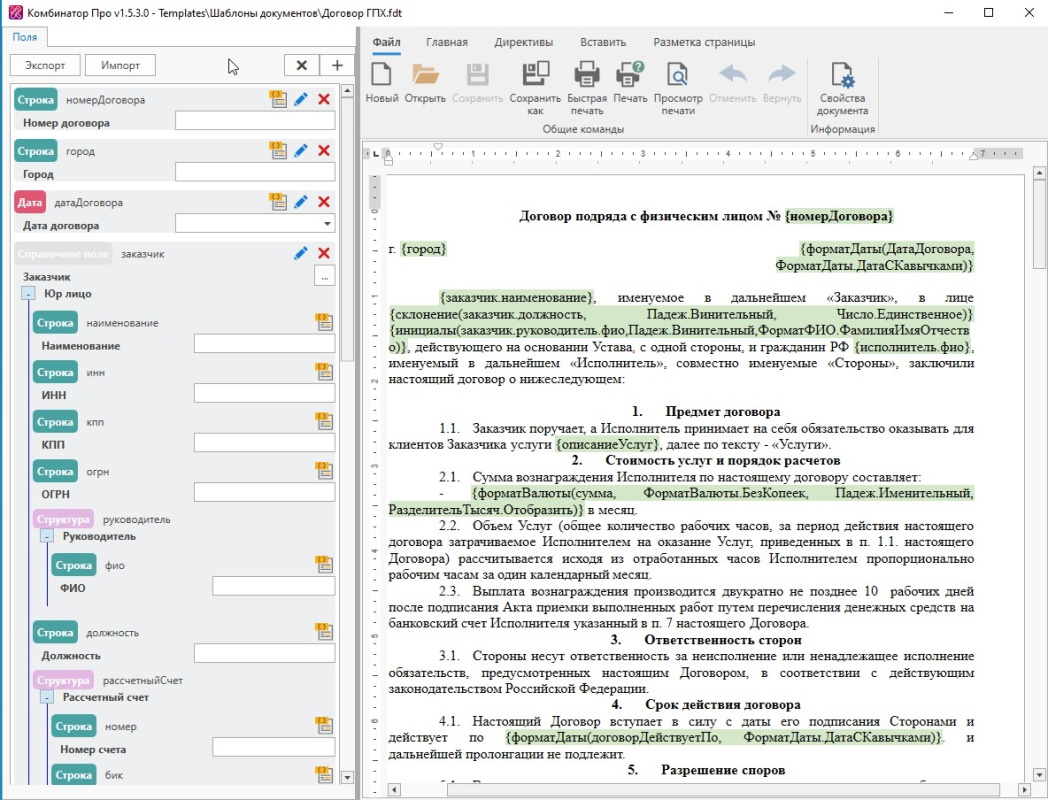Collapse the Рассчетный счет node
Screen dimensions: 1048x800
point(47,697)
